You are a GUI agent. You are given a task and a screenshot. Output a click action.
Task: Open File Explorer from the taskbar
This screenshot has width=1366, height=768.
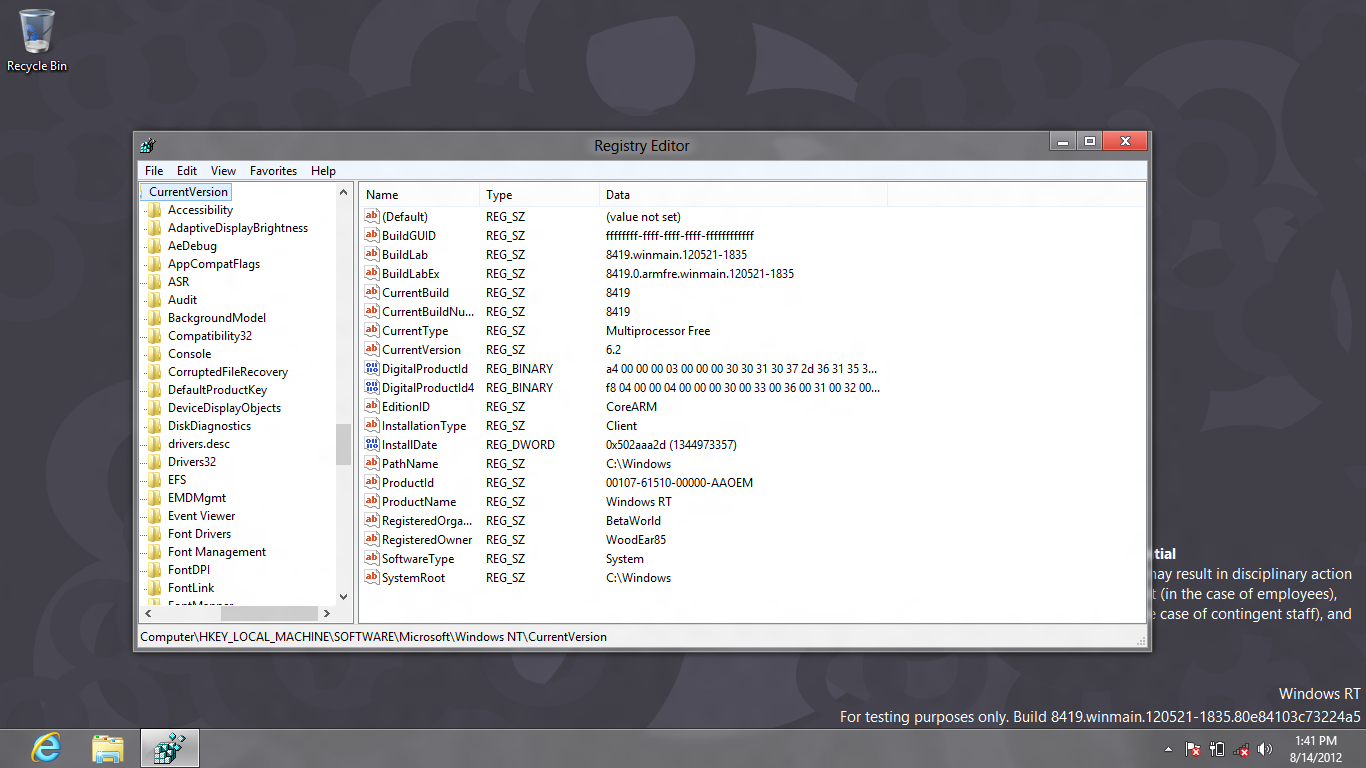pos(108,748)
